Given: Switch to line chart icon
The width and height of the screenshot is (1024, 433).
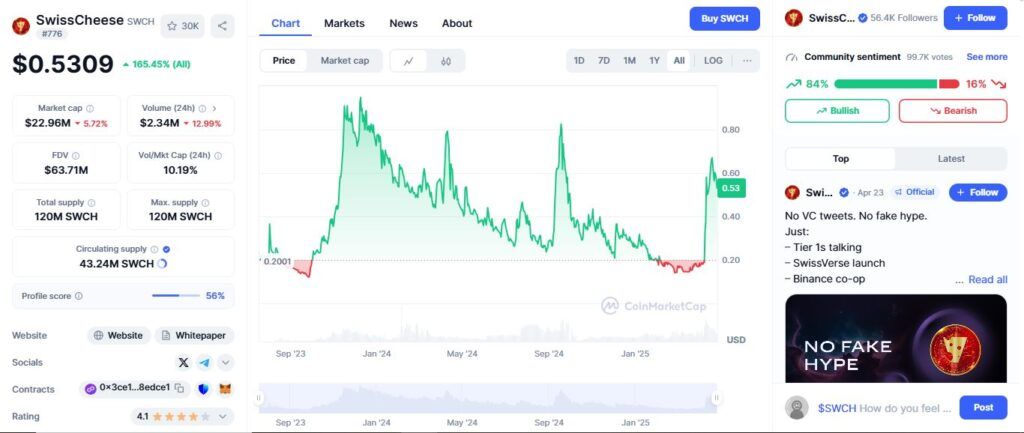Looking at the screenshot, I should point(409,61).
